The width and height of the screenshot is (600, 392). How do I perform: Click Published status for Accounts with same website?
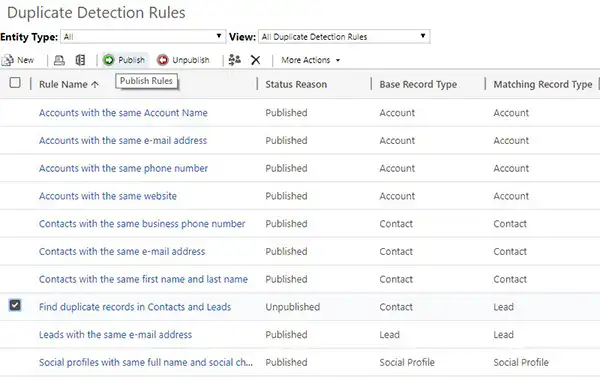pyautogui.click(x=286, y=196)
